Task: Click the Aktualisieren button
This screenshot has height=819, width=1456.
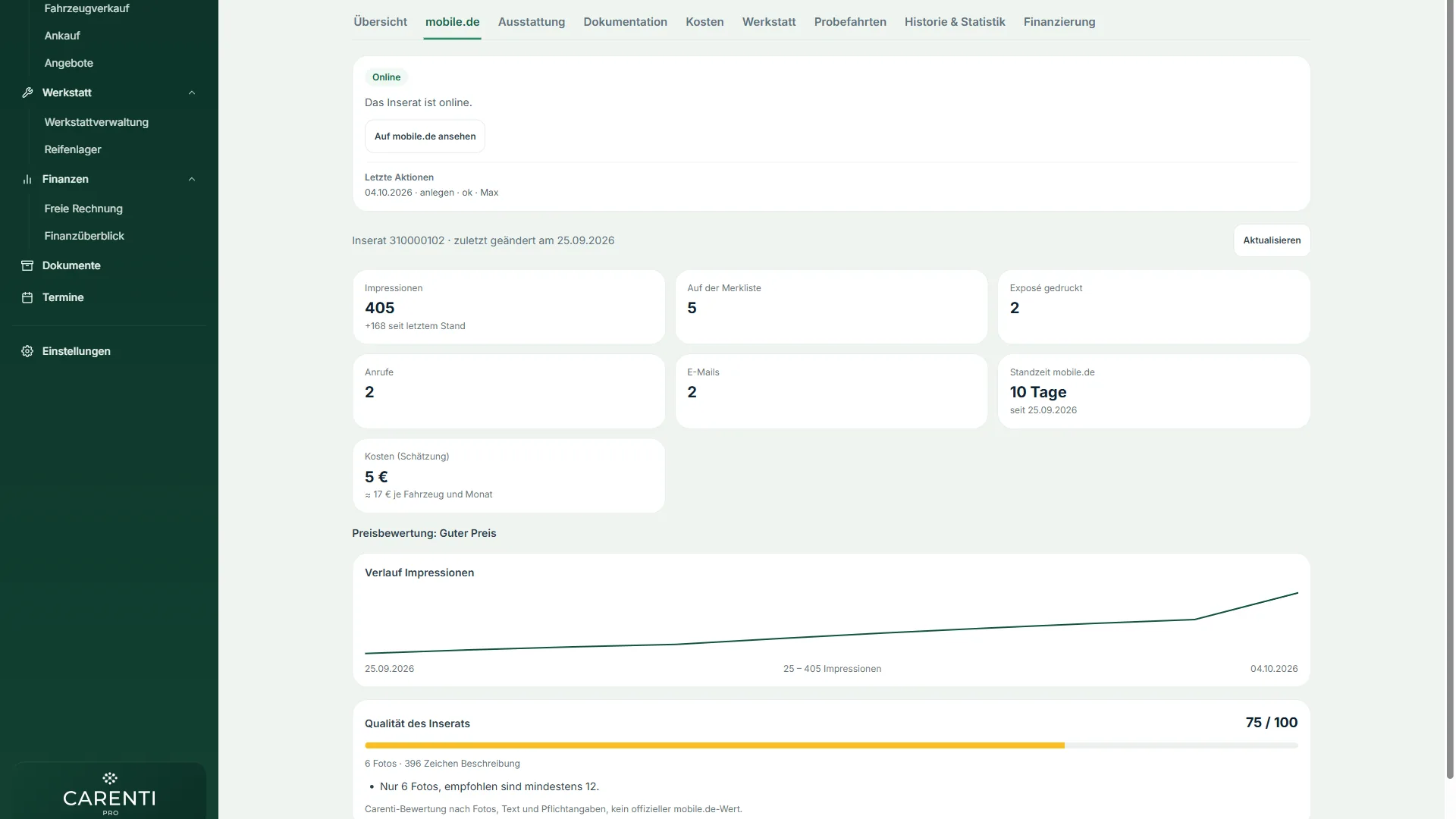Action: click(1271, 240)
